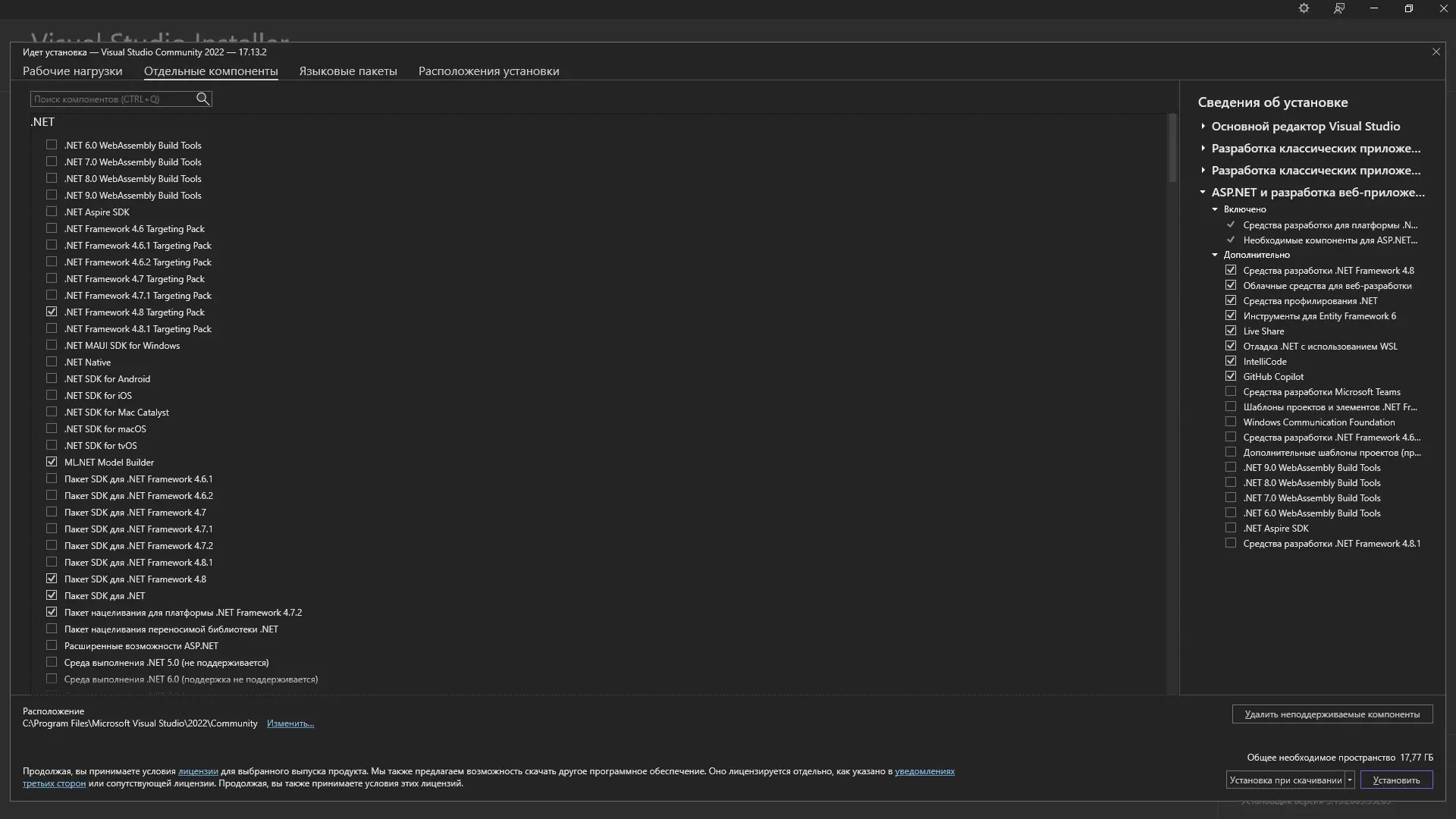Click the search magnifier icon in component search
This screenshot has width=1456, height=819.
point(202,99)
